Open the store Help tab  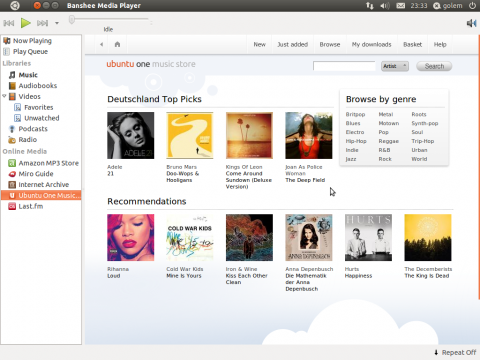click(440, 44)
